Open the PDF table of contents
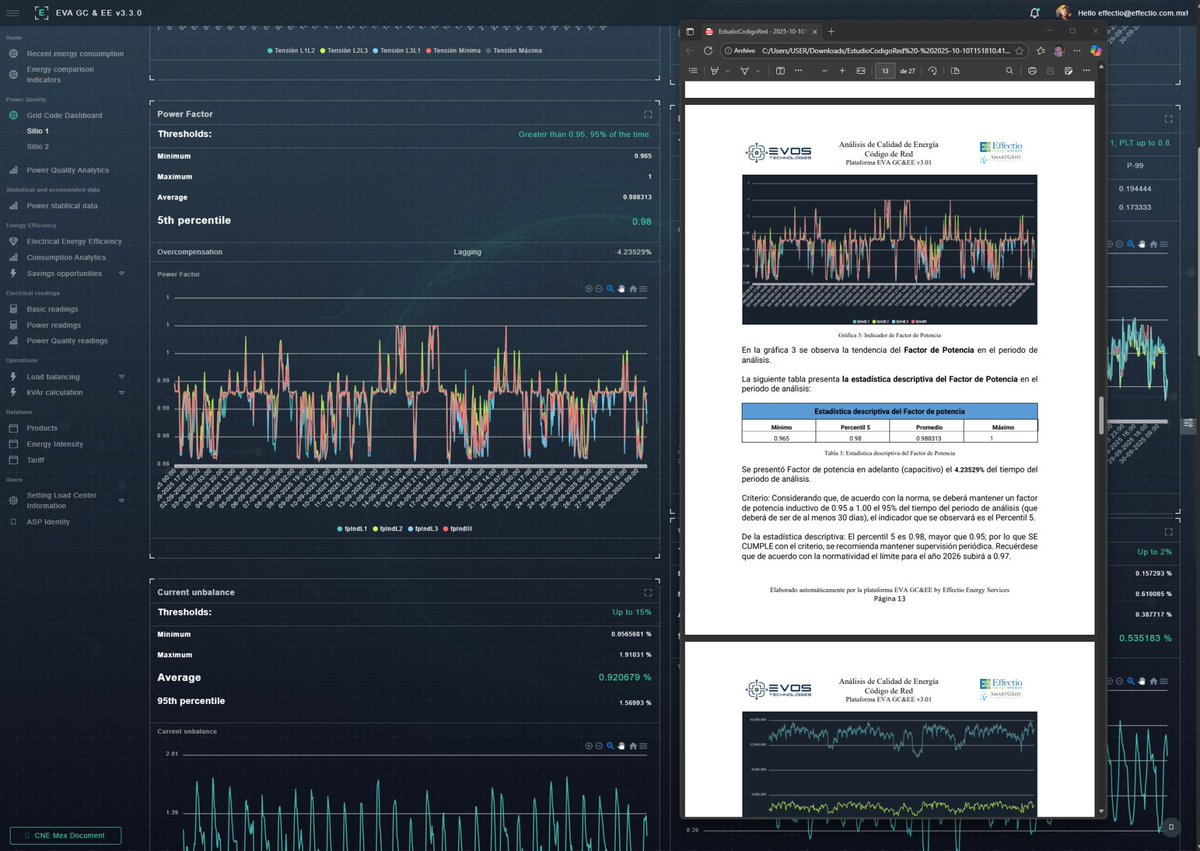Viewport: 1200px width, 851px height. (694, 70)
